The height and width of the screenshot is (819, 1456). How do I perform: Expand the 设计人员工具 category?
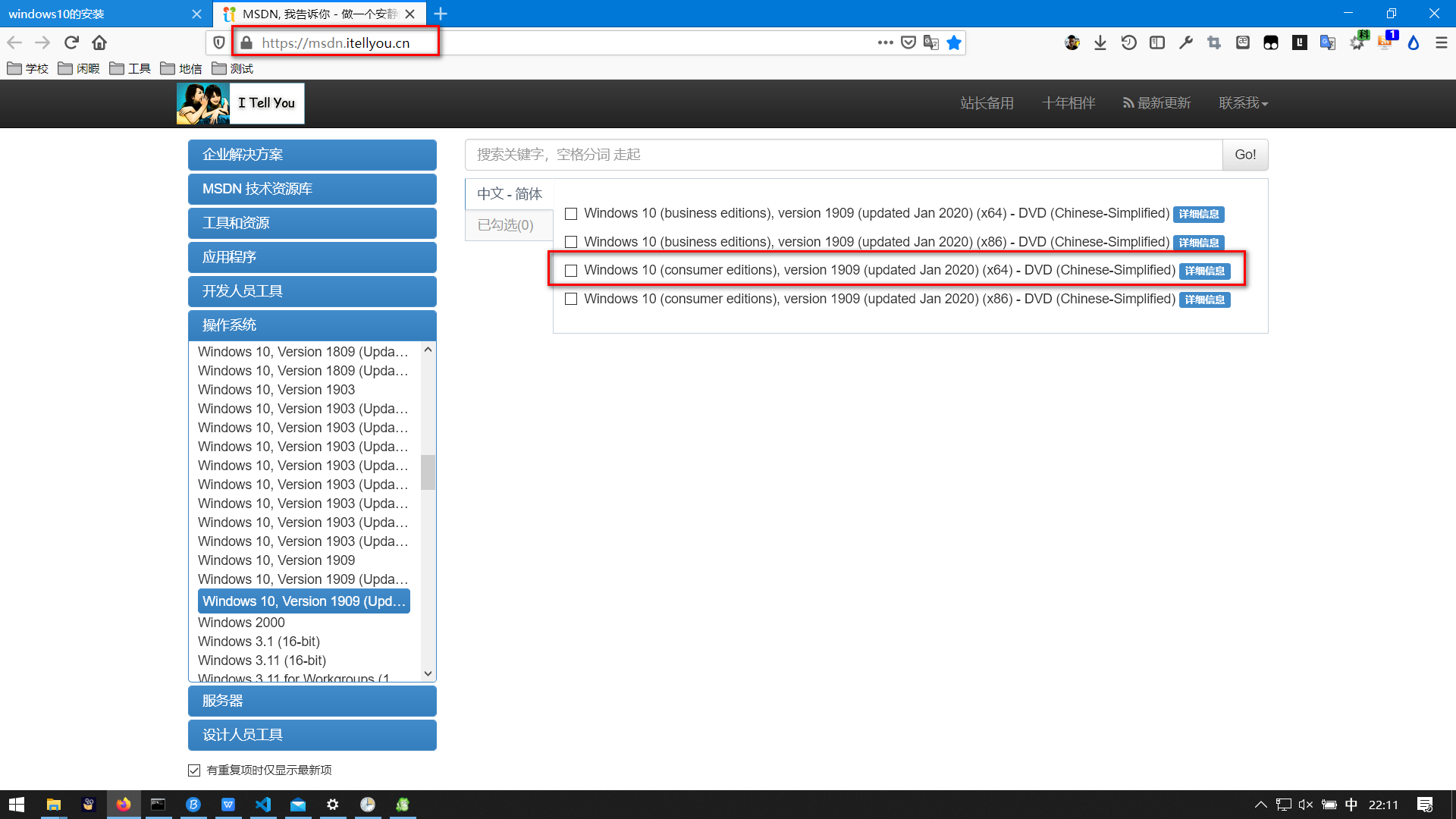click(312, 735)
